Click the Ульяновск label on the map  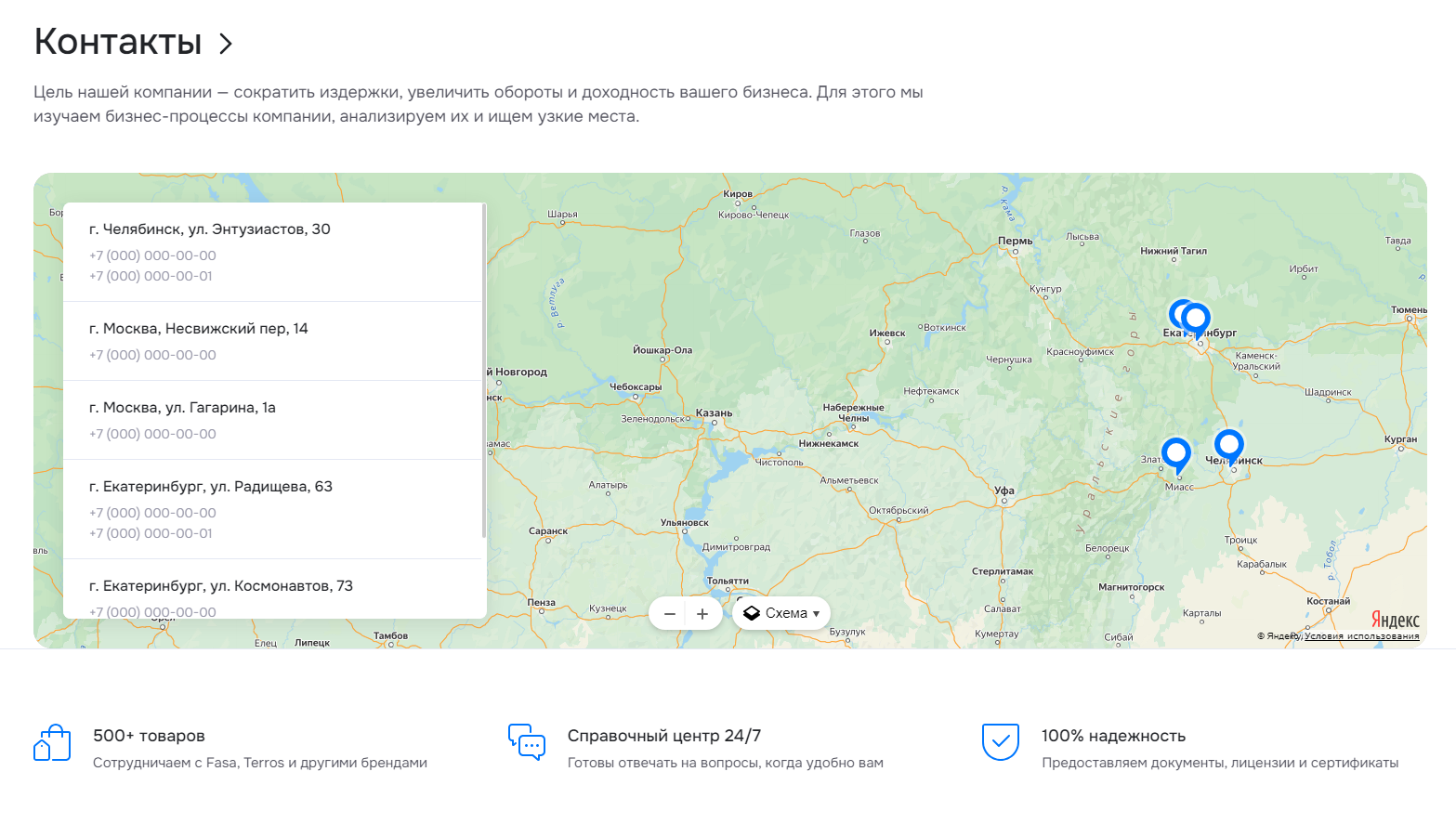tap(685, 523)
